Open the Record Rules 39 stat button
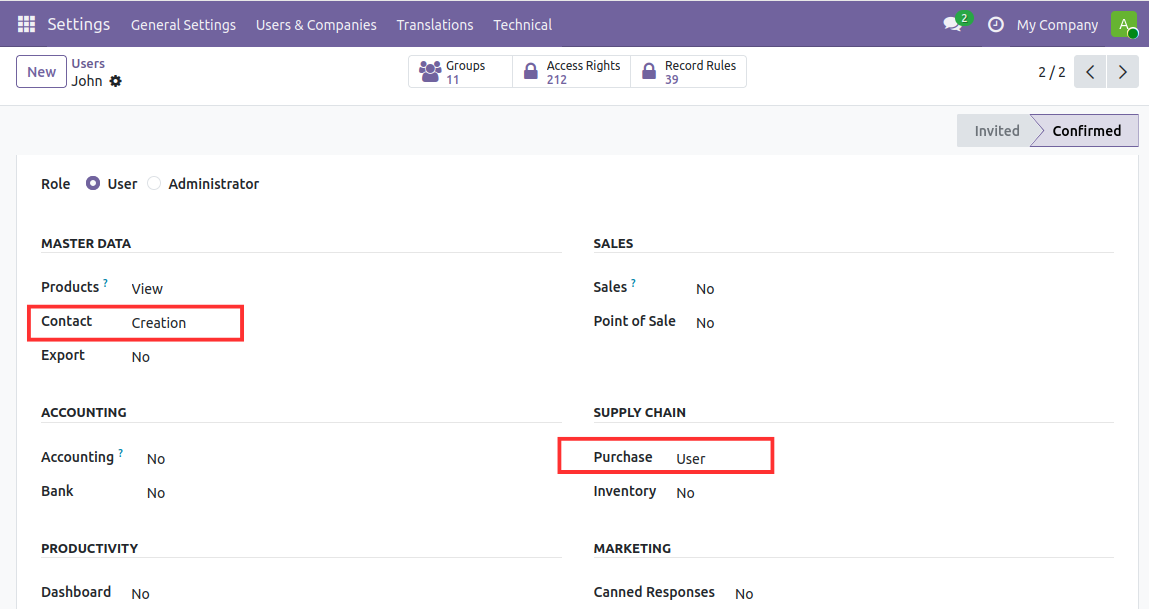Viewport: 1149px width, 609px height. click(x=689, y=72)
